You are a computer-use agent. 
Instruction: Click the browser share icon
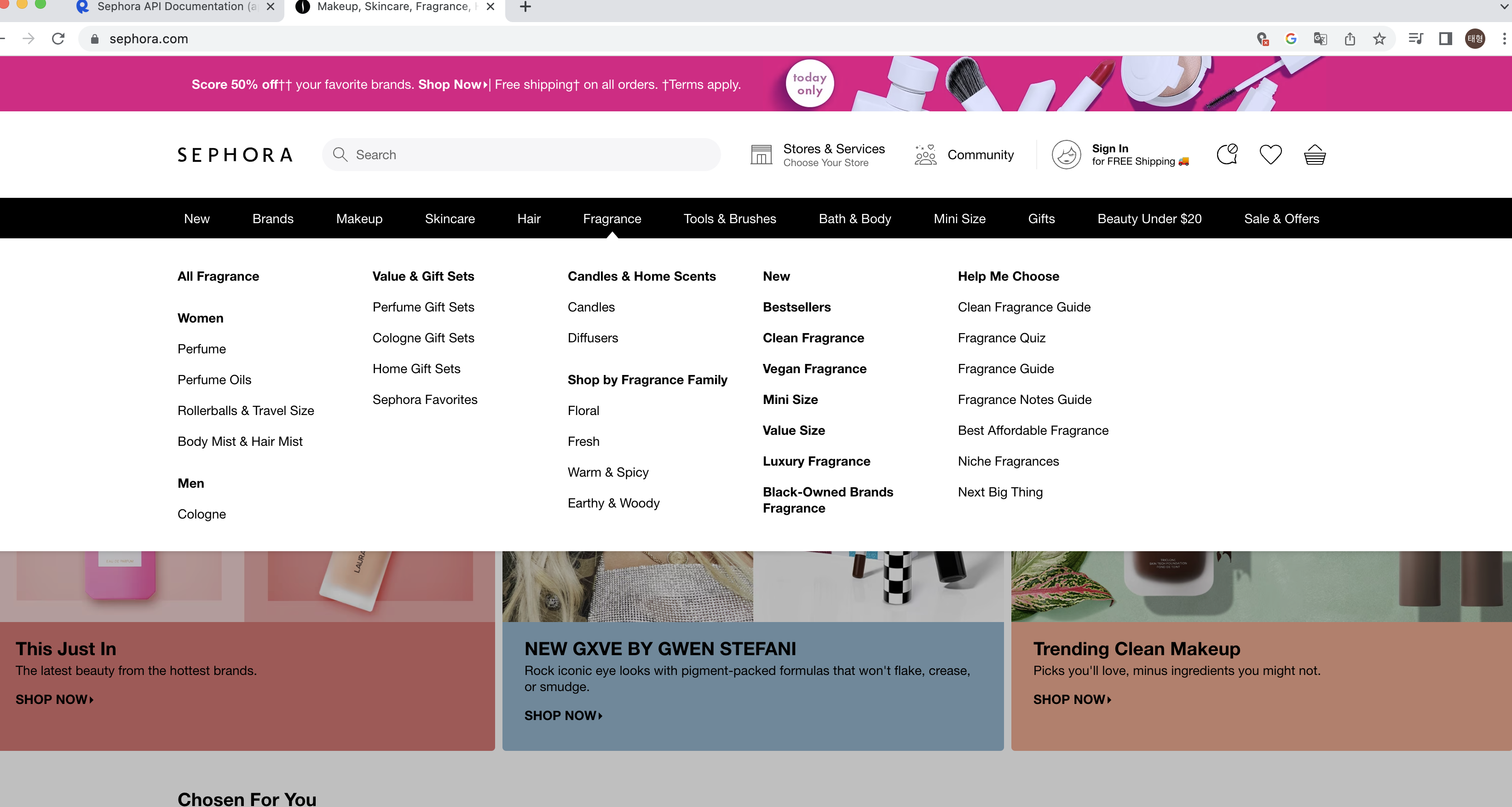(1350, 39)
